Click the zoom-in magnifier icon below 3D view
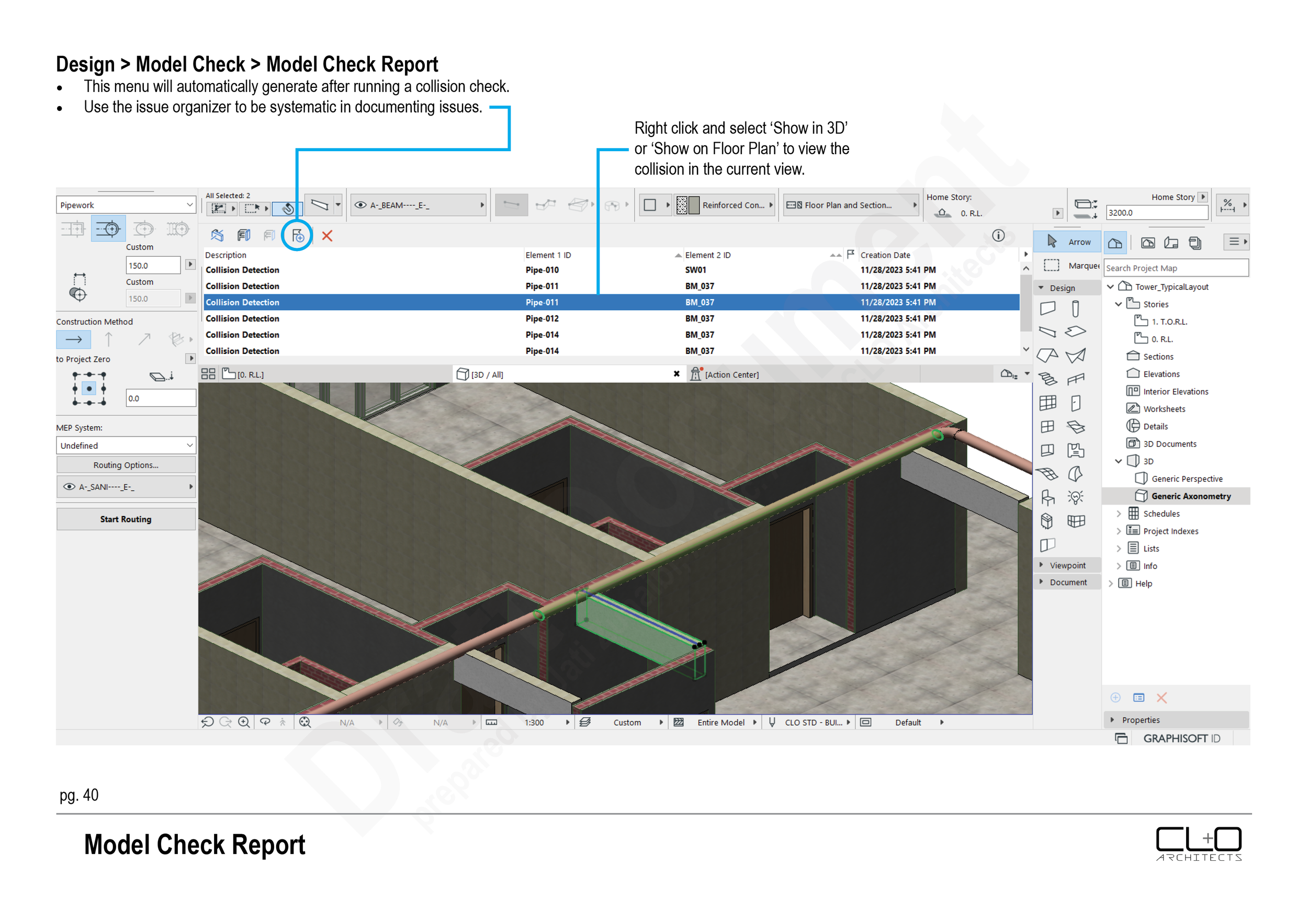 pyautogui.click(x=244, y=723)
